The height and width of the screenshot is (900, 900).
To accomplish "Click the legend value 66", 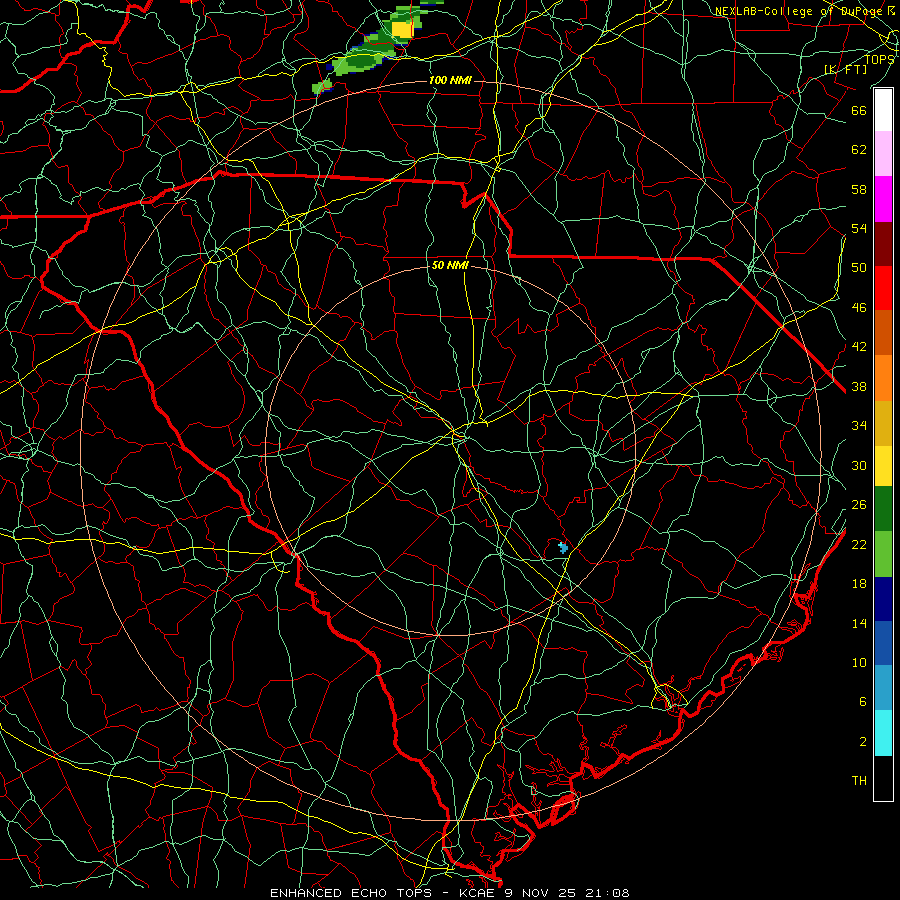I will pos(859,110).
